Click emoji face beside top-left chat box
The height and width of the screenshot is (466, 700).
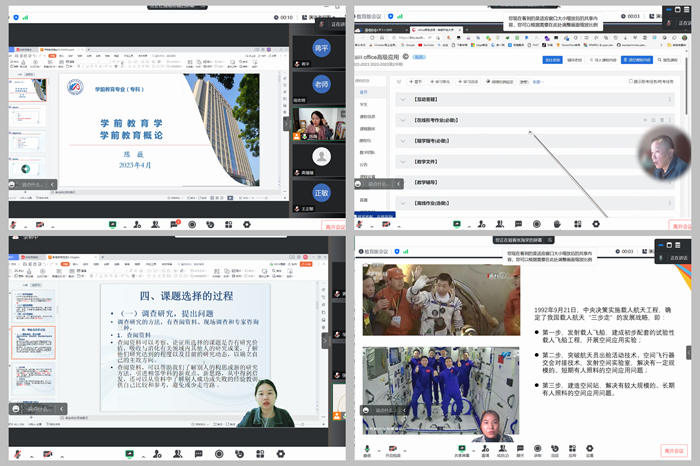pos(12,184)
